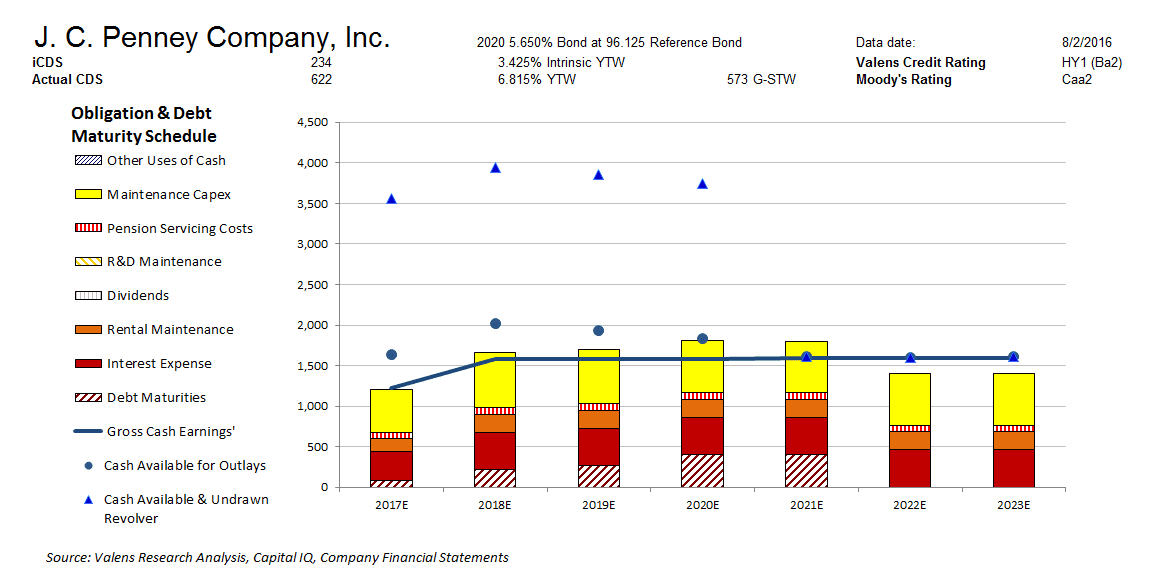The width and height of the screenshot is (1156, 588).
Task: Click the 2019E red Interest Expense segment
Action: pos(599,447)
